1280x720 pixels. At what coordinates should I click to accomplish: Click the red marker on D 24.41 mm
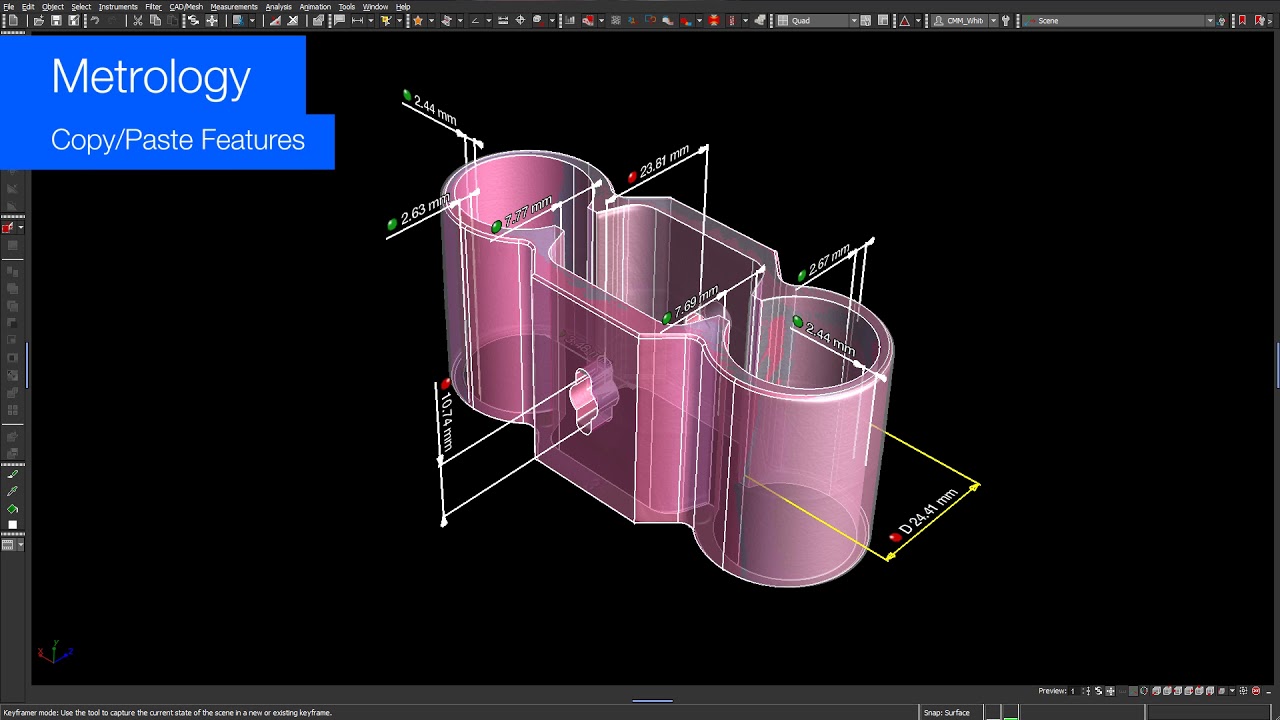pos(894,537)
